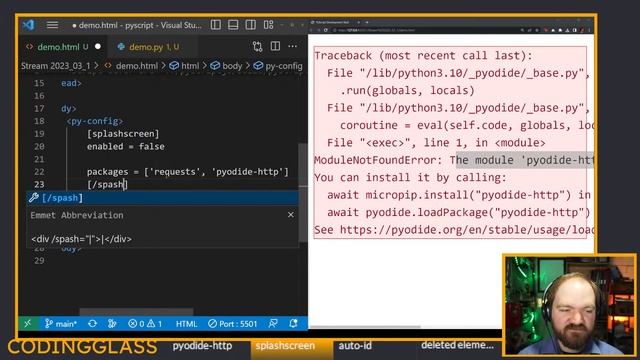Click the [splashscreen] text on line 19
This screenshot has height=360, width=640.
(x=123, y=134)
